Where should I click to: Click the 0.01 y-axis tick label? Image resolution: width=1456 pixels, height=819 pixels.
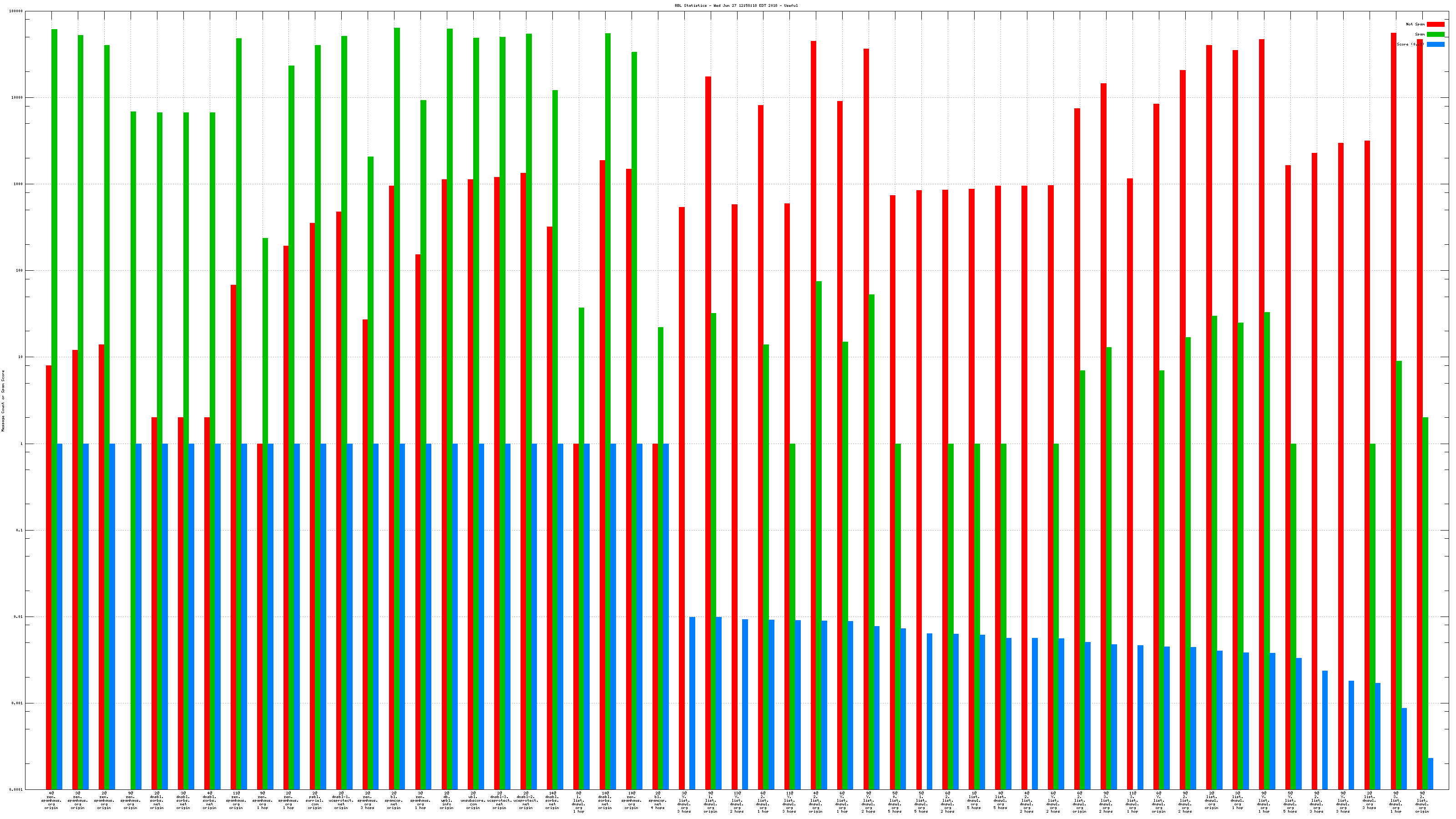pos(18,617)
